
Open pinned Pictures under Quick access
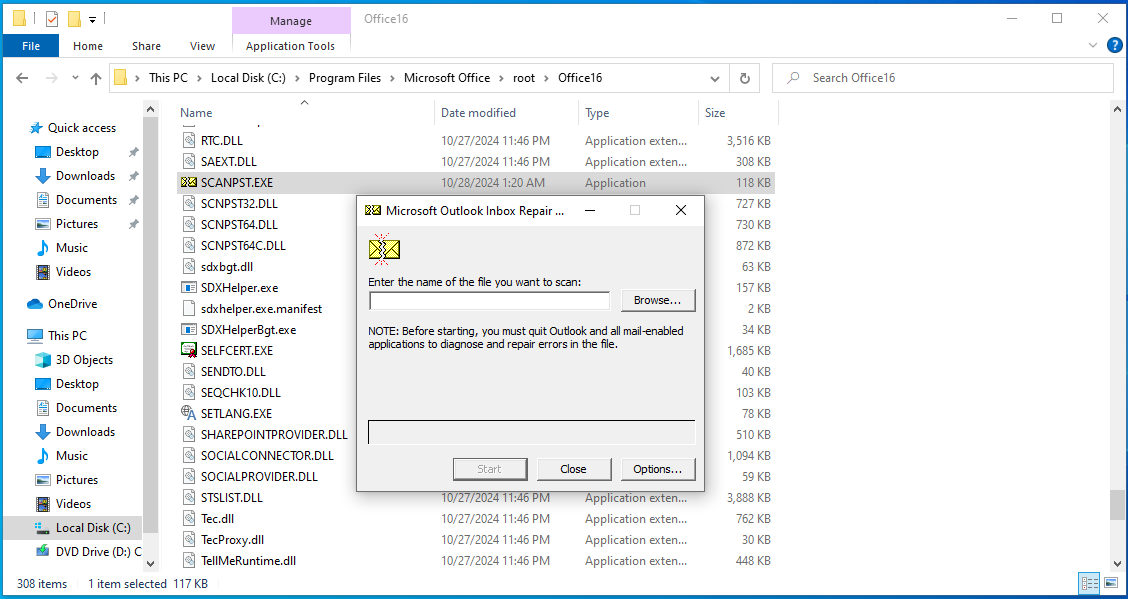point(76,224)
